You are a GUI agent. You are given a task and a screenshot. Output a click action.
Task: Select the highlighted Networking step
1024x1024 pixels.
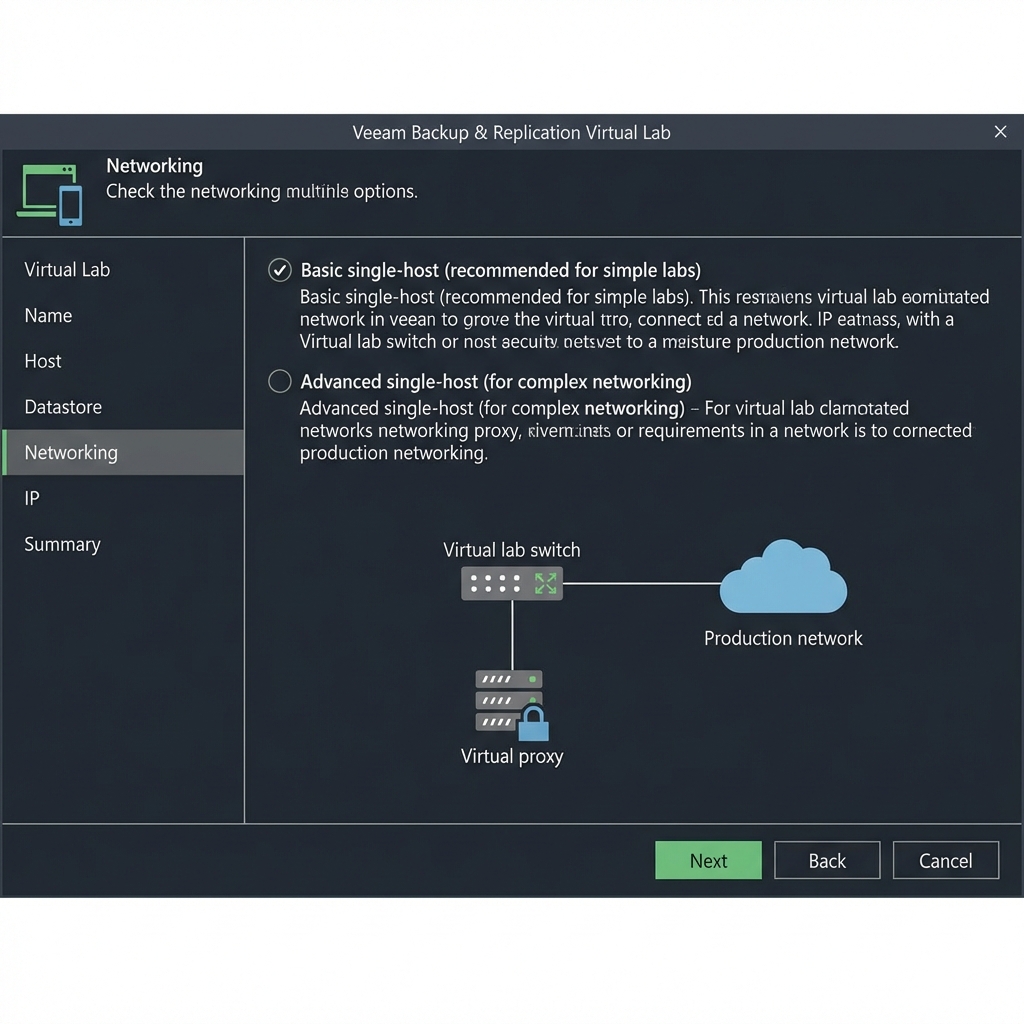click(x=71, y=452)
